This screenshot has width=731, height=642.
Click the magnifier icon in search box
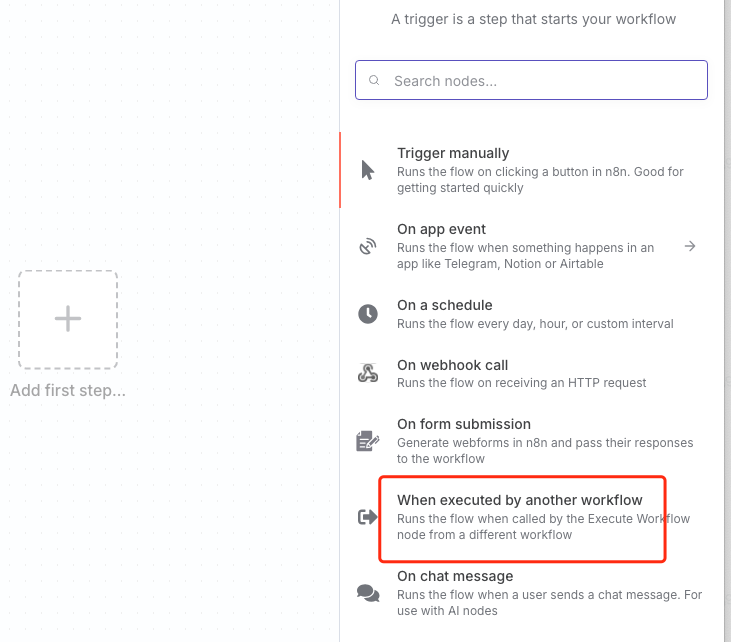click(375, 81)
